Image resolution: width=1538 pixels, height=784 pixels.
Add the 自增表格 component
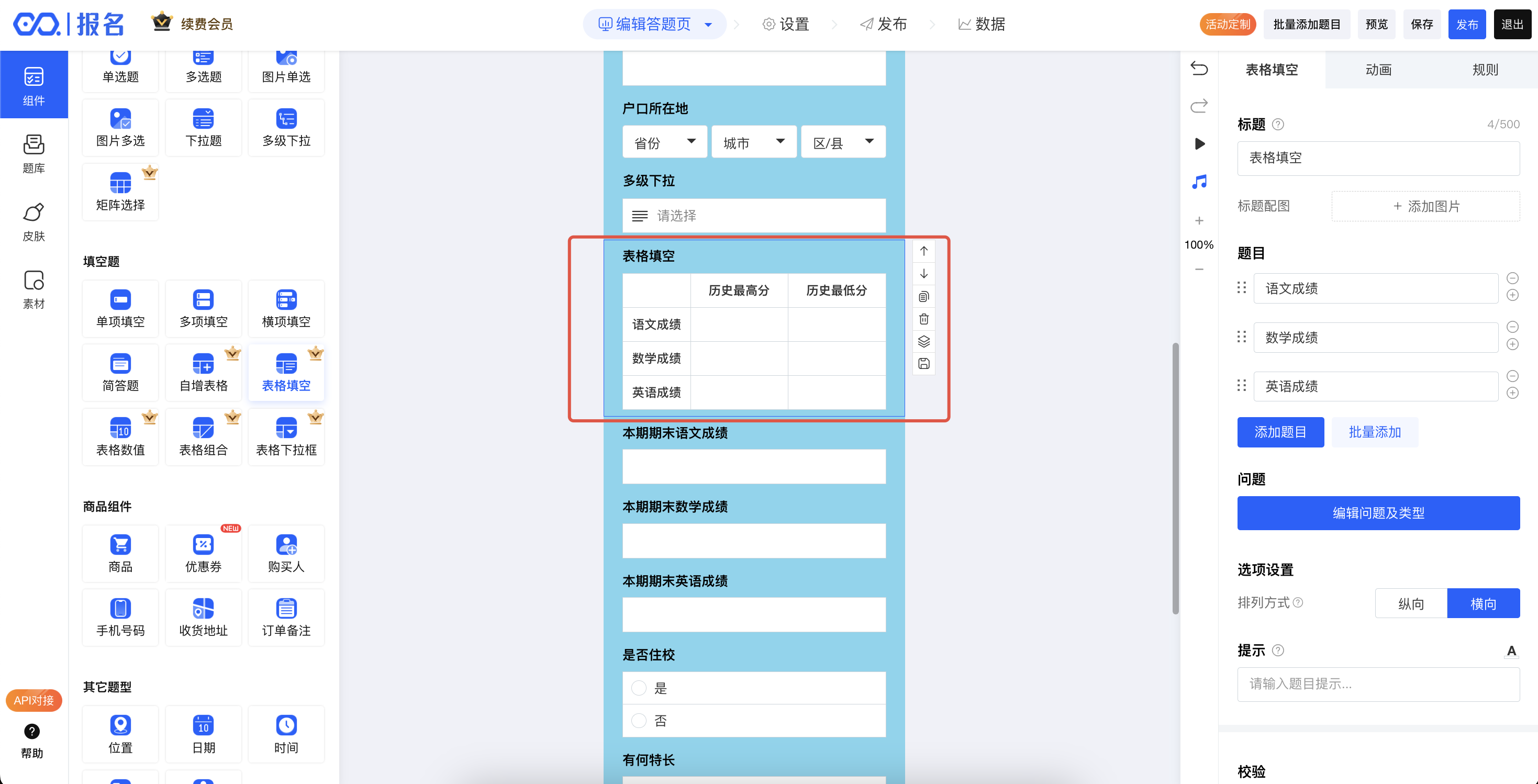click(x=204, y=373)
